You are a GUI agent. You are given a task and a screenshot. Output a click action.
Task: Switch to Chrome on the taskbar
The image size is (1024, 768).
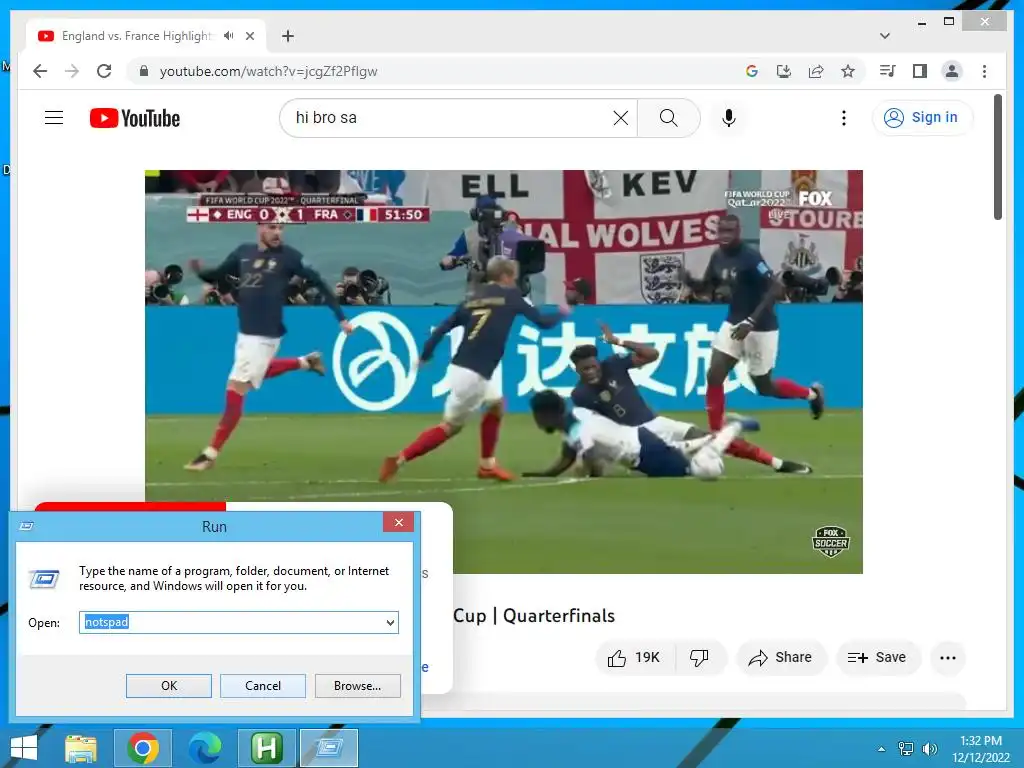tap(143, 748)
